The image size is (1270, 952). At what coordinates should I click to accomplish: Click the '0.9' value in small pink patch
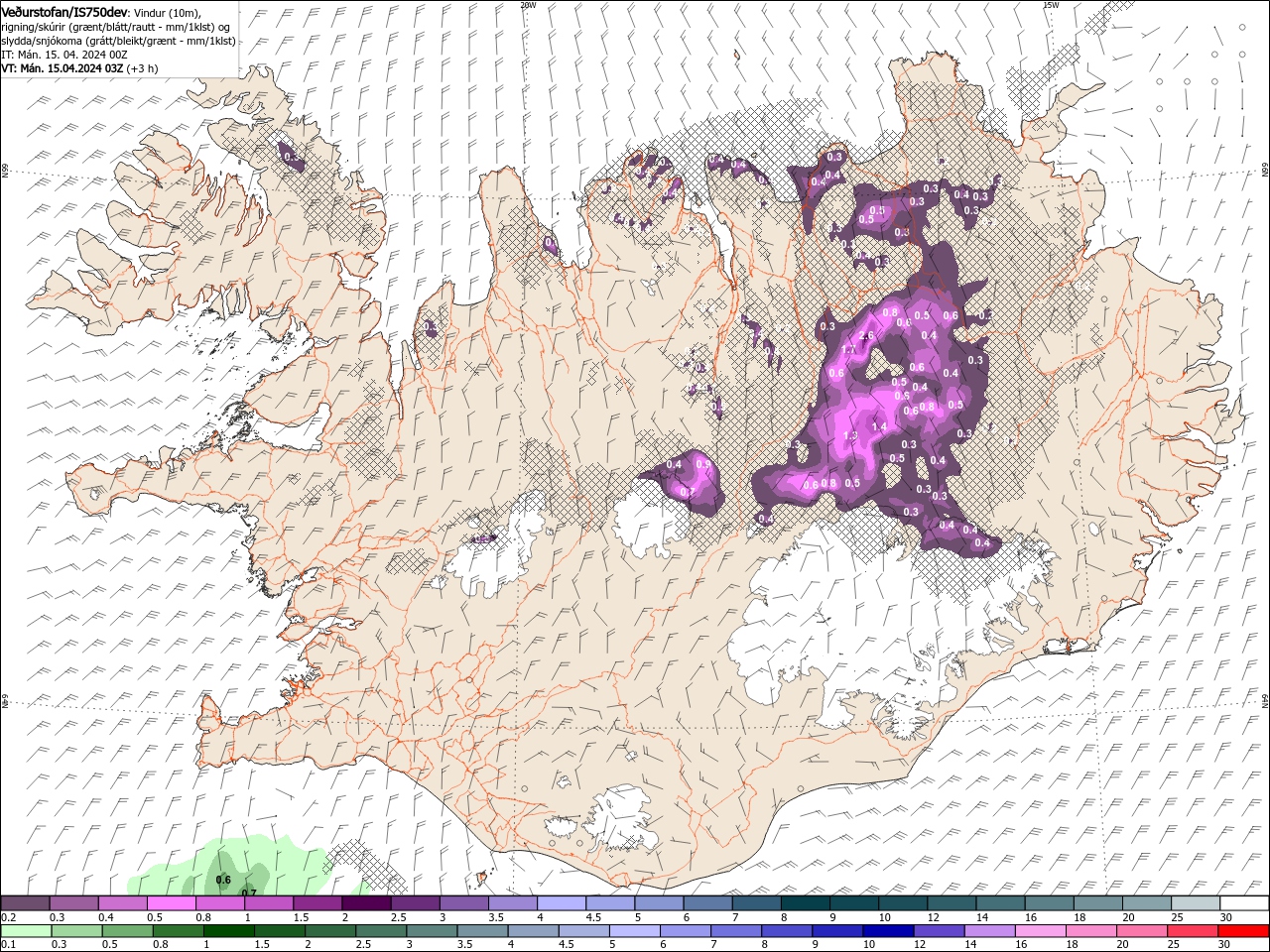[703, 464]
